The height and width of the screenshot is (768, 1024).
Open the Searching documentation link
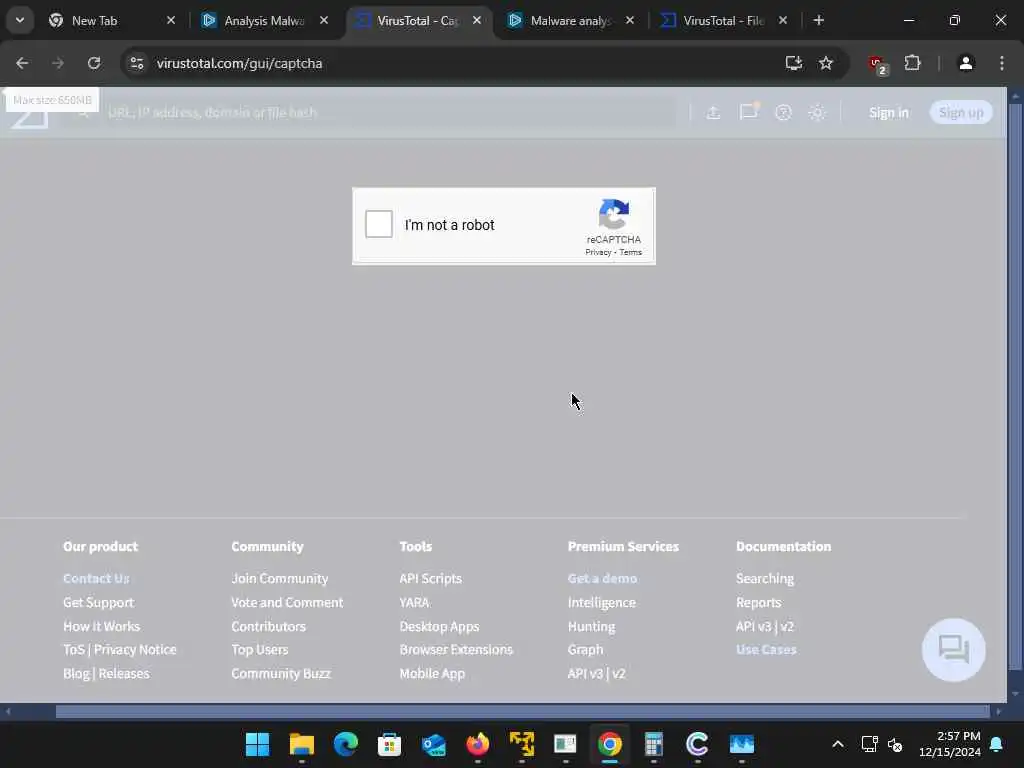765,578
